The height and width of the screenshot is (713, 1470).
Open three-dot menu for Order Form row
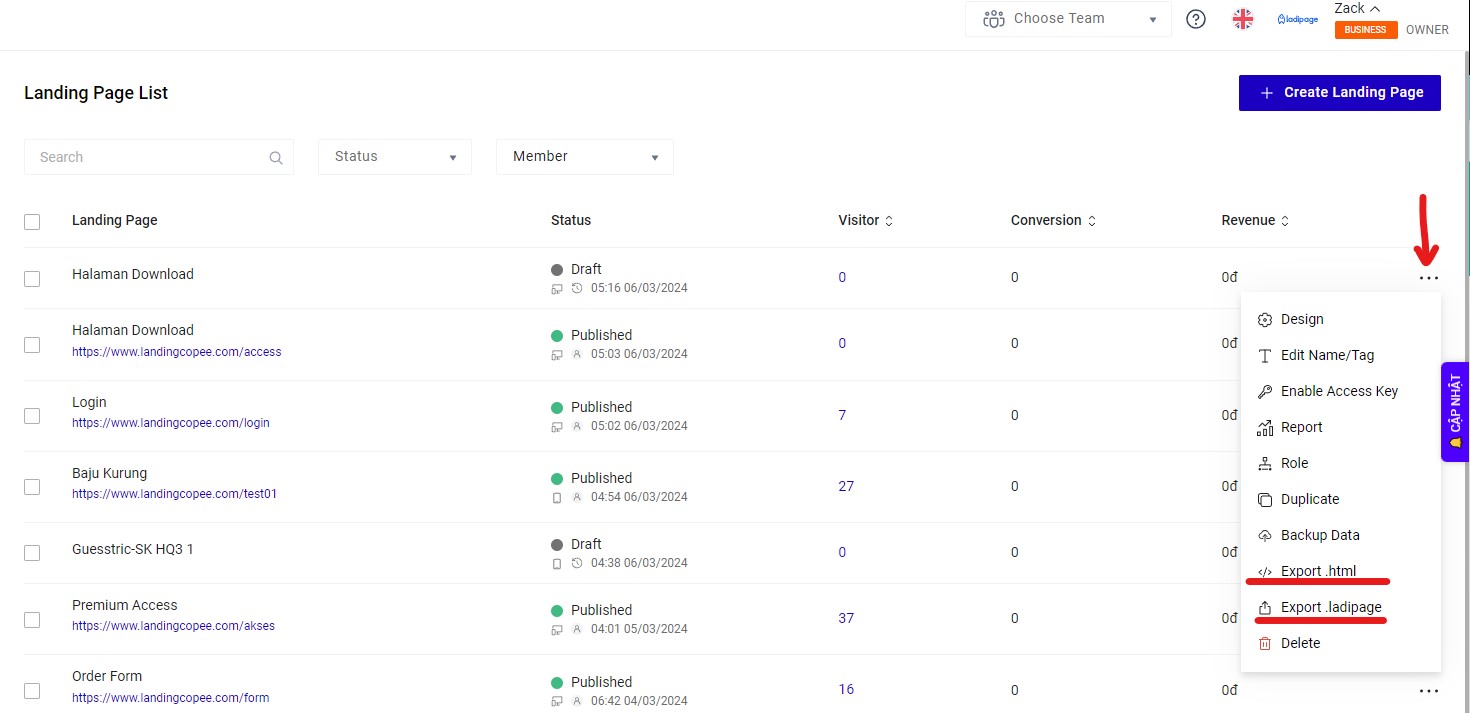[x=1429, y=690]
